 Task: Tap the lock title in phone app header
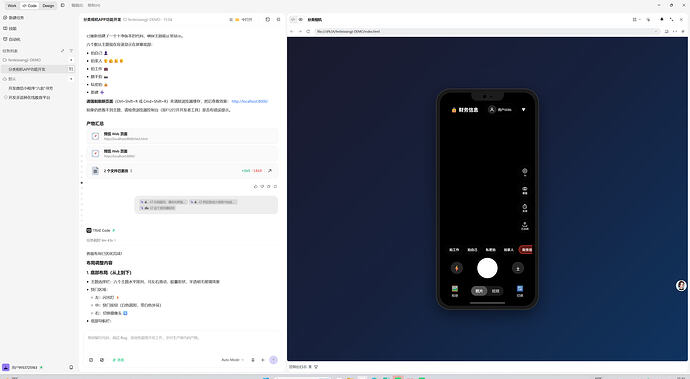coord(465,110)
